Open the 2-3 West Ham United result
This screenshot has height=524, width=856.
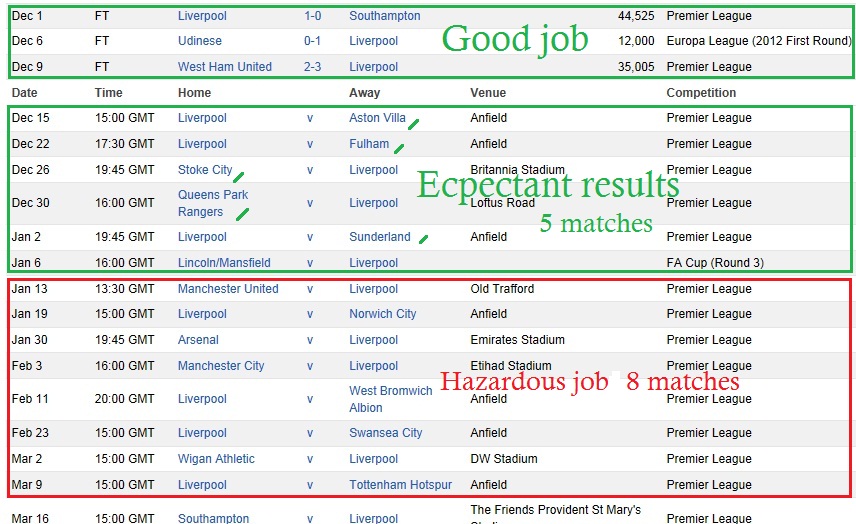point(312,67)
